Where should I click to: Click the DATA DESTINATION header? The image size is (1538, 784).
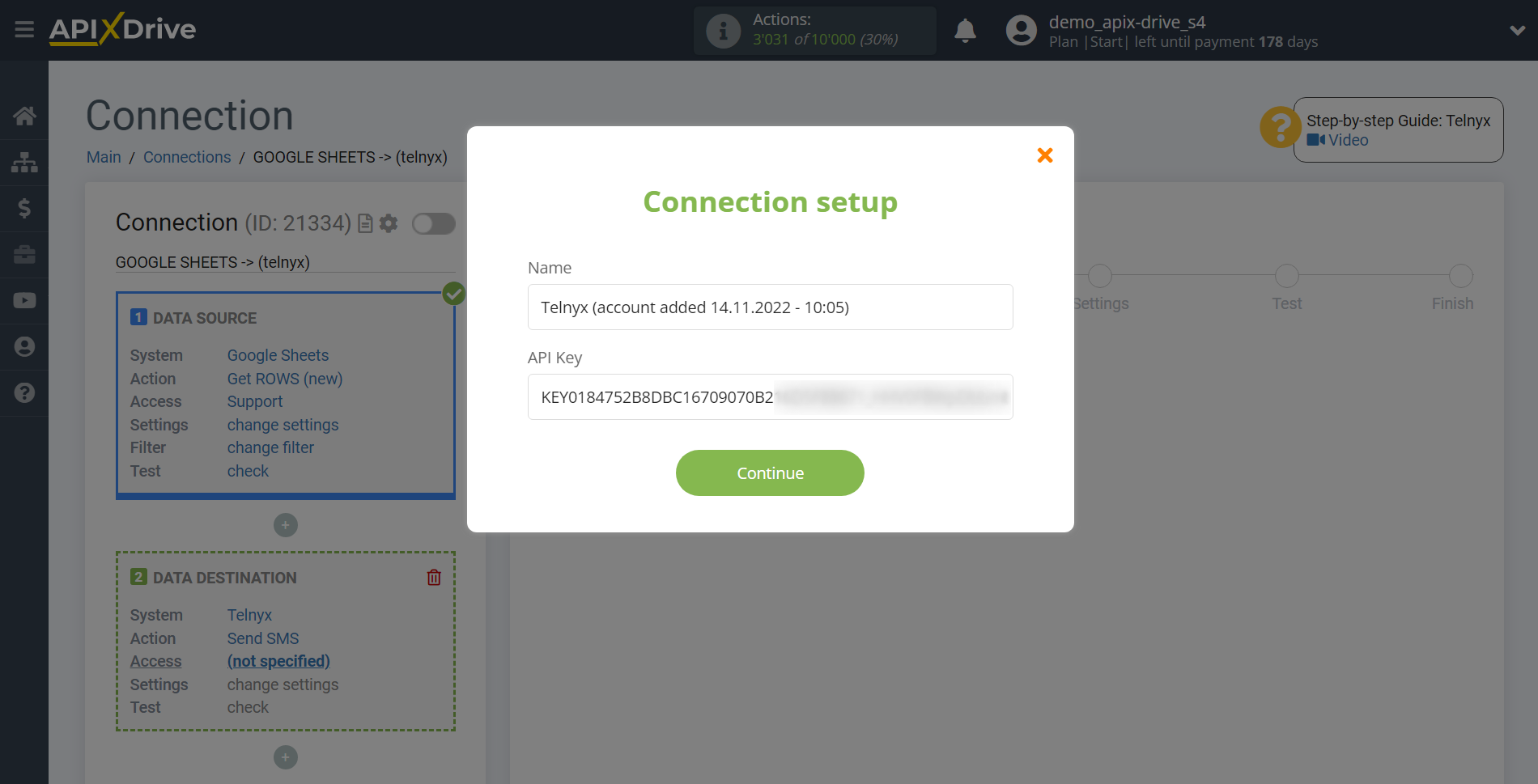225,578
